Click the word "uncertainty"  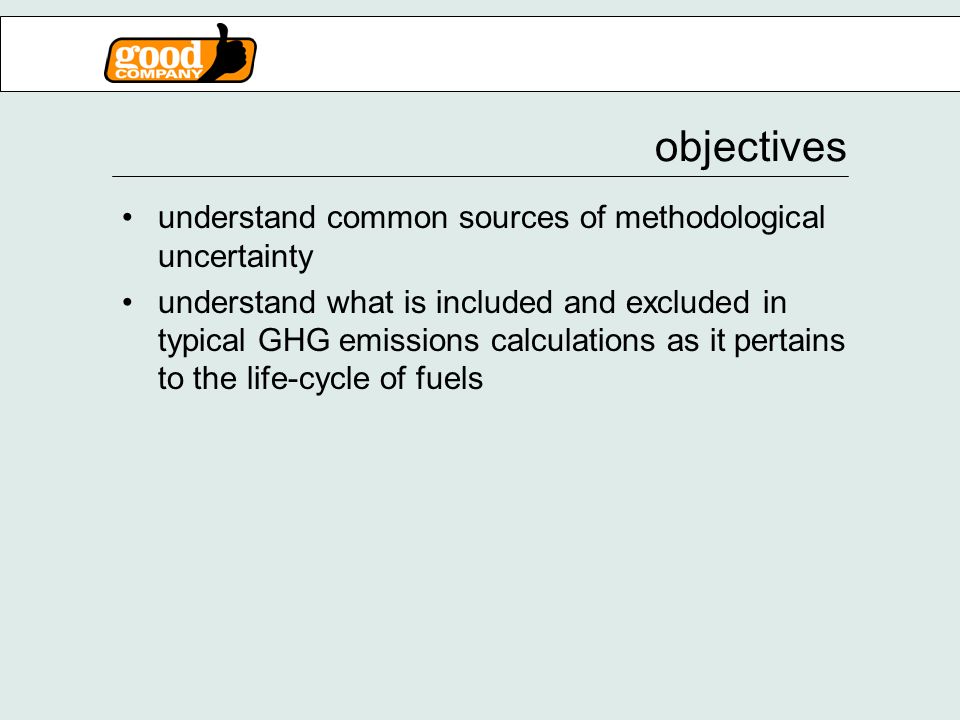(236, 257)
